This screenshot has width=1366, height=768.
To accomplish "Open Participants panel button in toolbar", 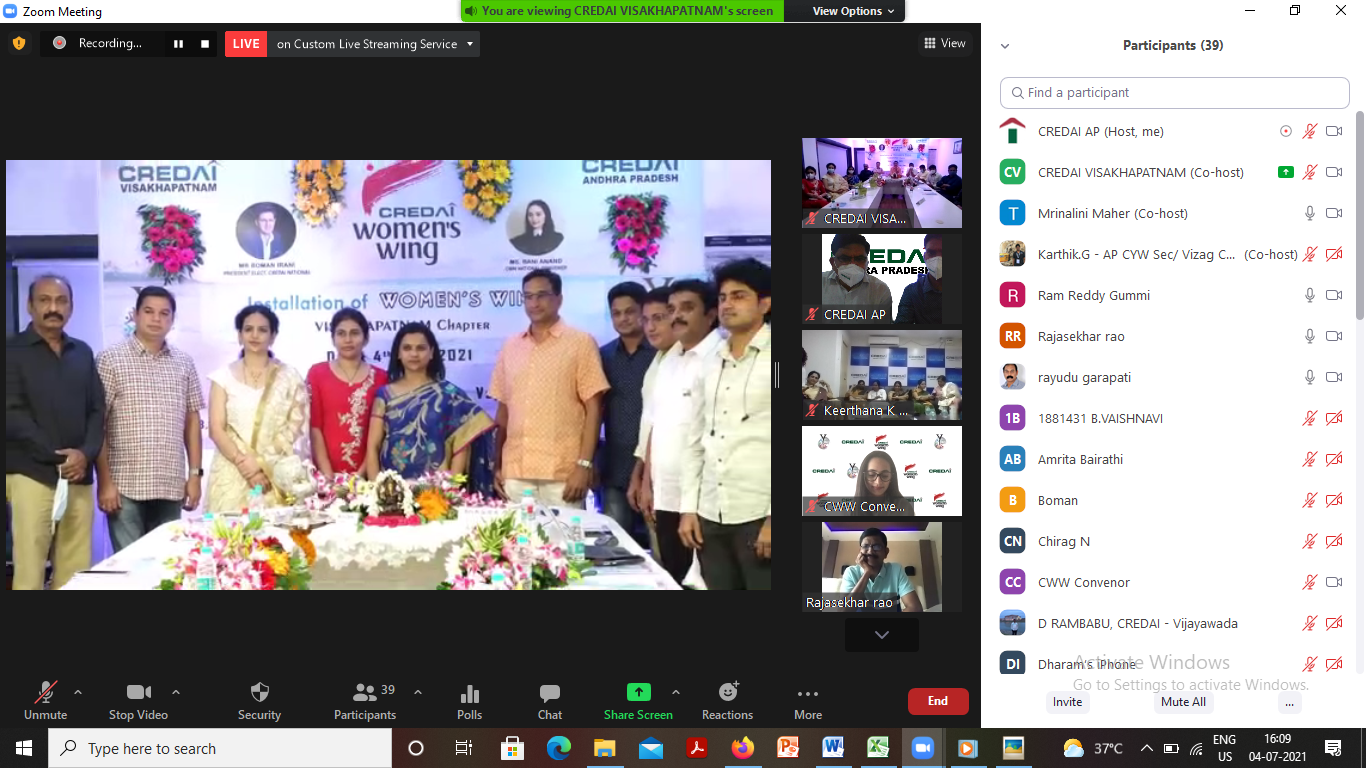I will click(x=365, y=701).
